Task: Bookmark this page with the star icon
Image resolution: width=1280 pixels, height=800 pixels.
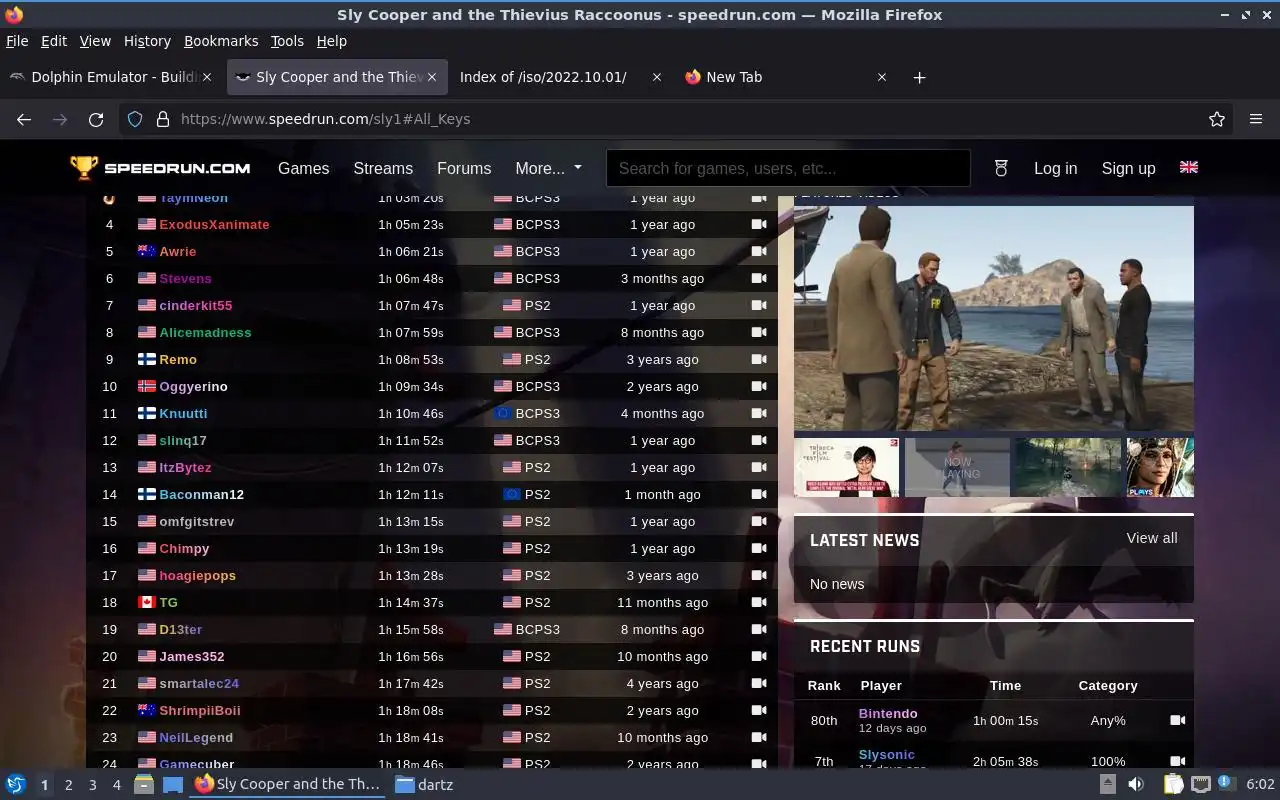Action: coord(1217,119)
